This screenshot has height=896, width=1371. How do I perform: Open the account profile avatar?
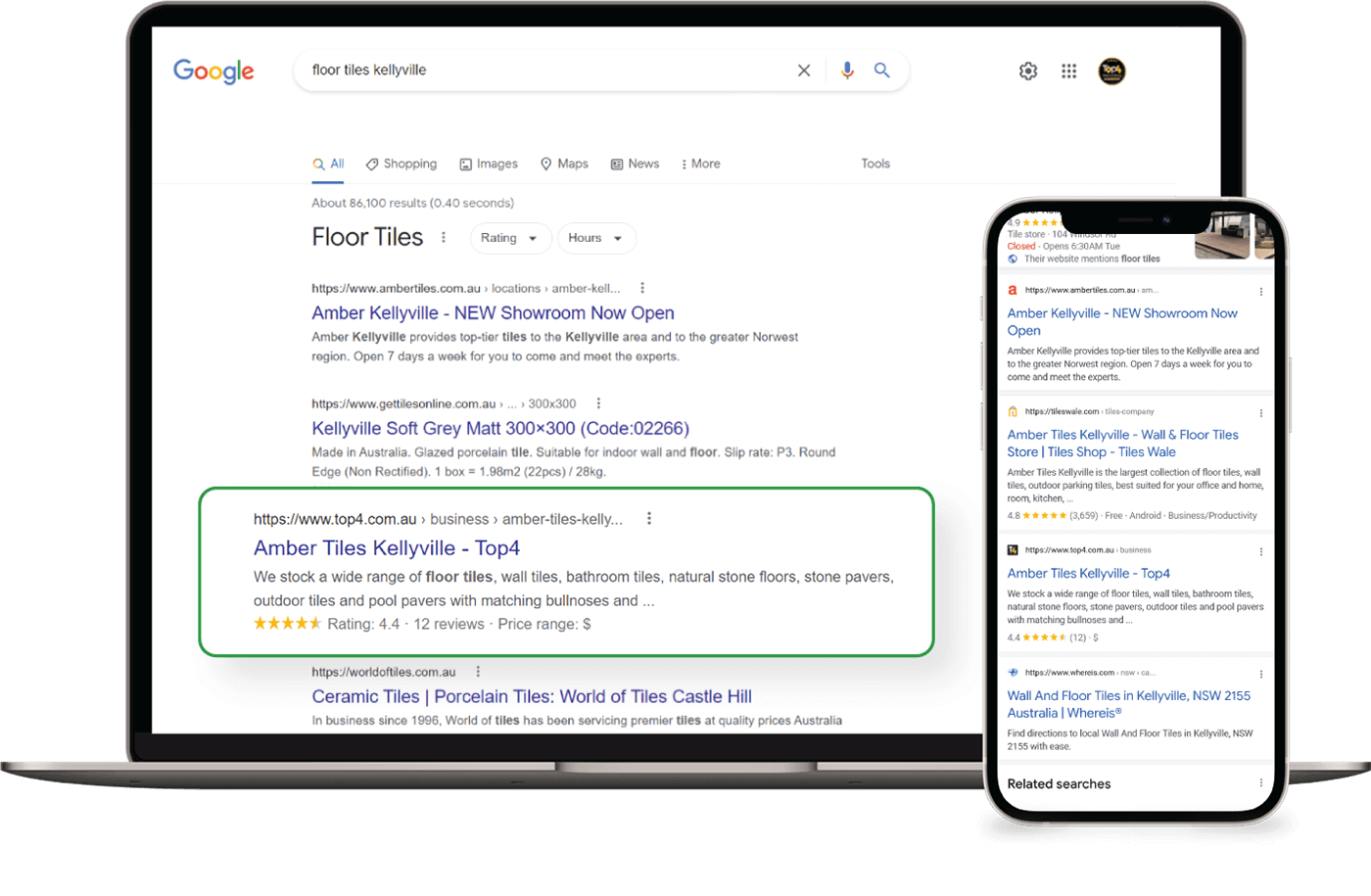pos(1111,71)
